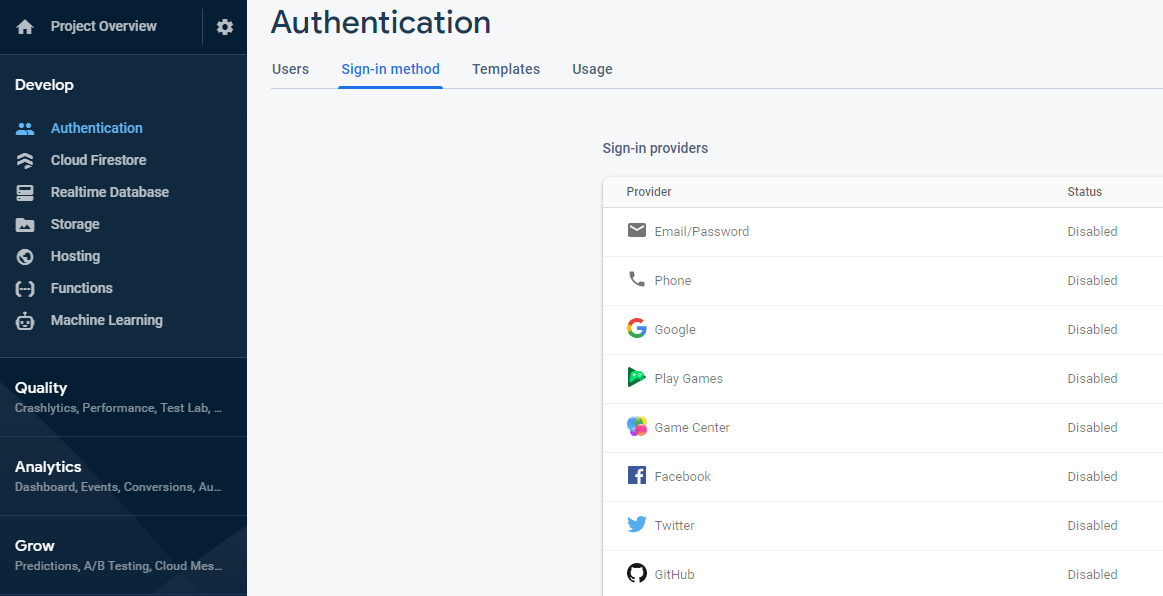Select the Twitter provider name

674,525
